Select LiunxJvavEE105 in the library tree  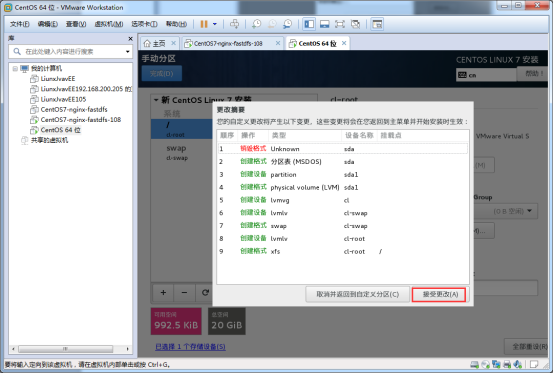(x=63, y=99)
